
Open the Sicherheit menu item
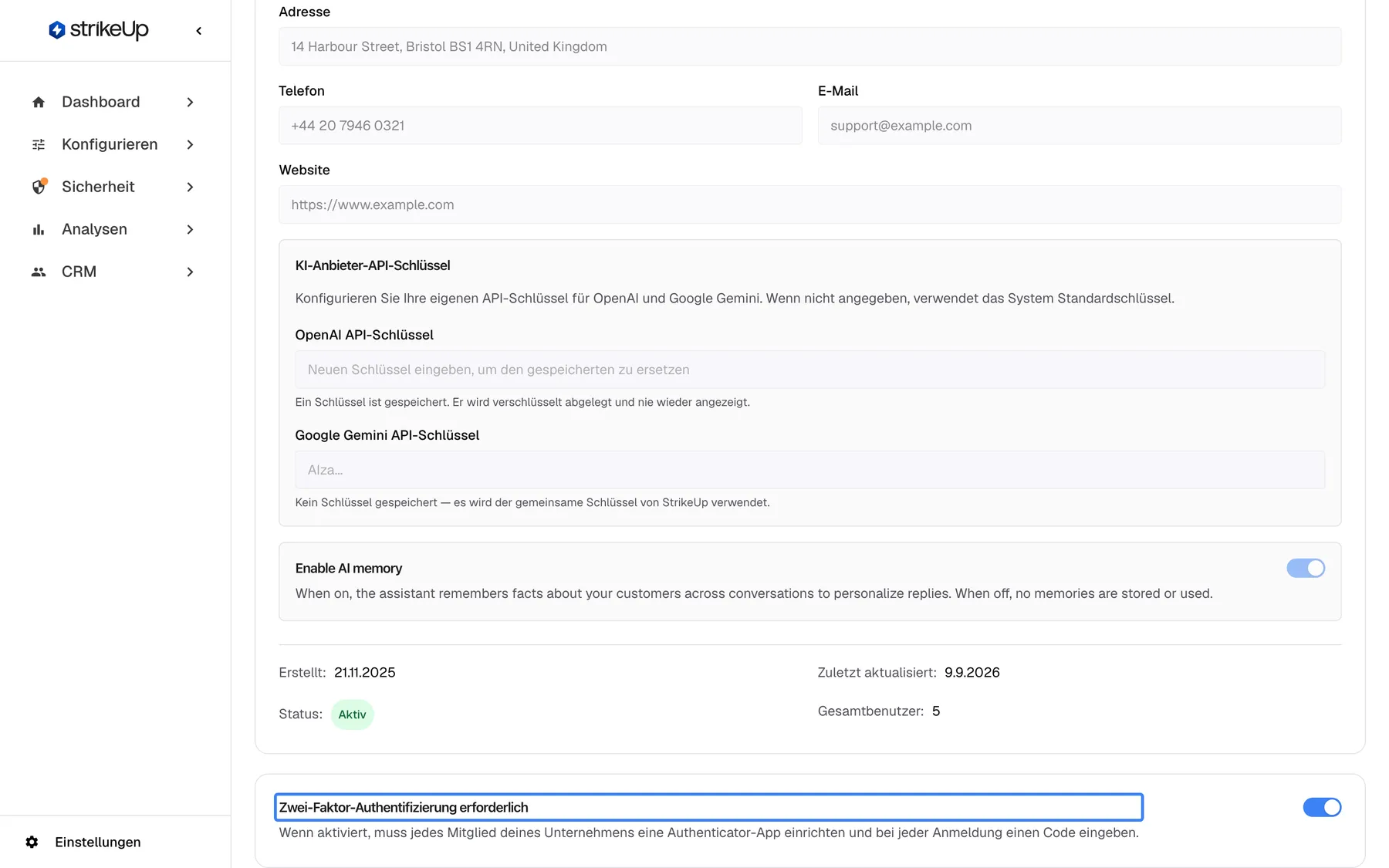tap(115, 187)
